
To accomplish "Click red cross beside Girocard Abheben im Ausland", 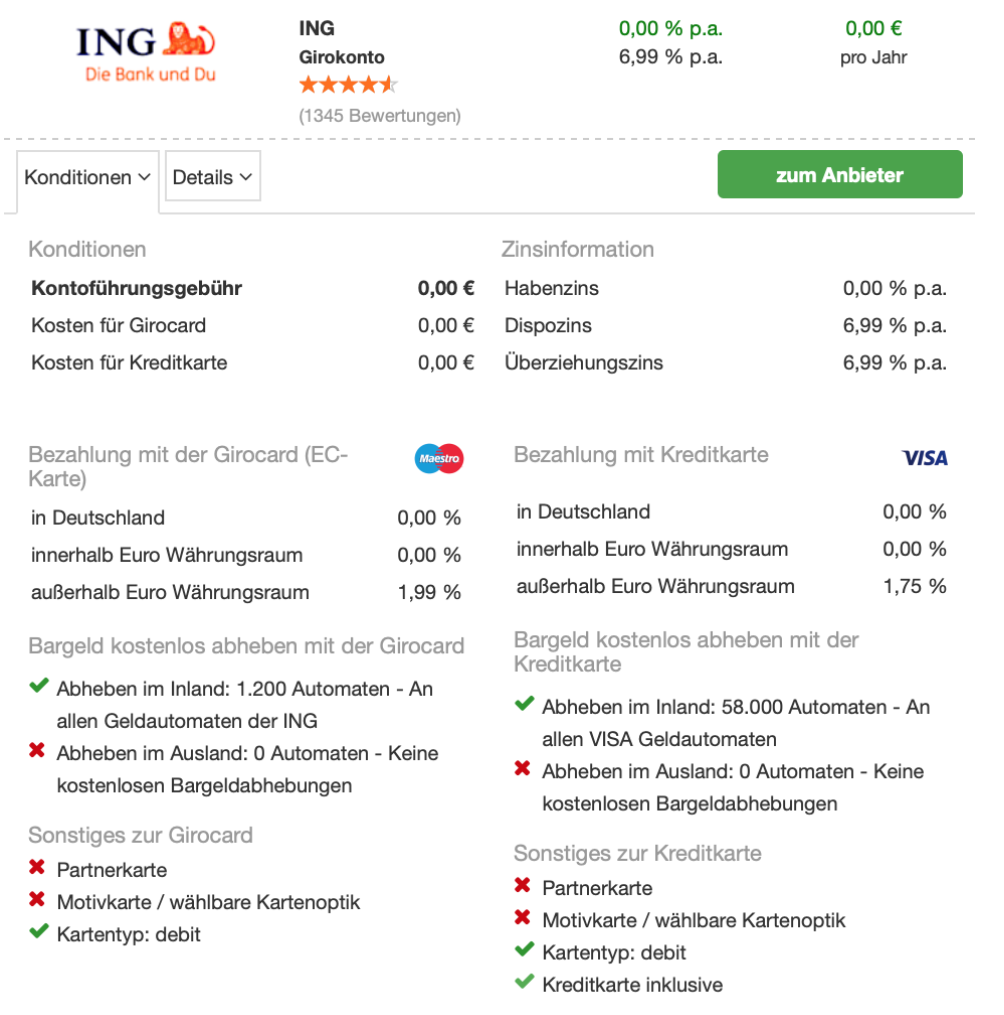I will pos(38,751).
